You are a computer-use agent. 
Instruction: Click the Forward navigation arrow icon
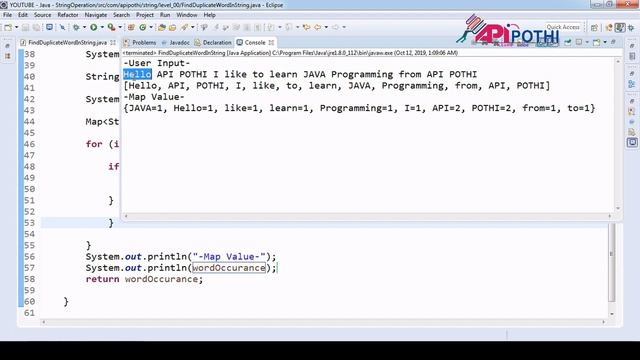(336, 27)
